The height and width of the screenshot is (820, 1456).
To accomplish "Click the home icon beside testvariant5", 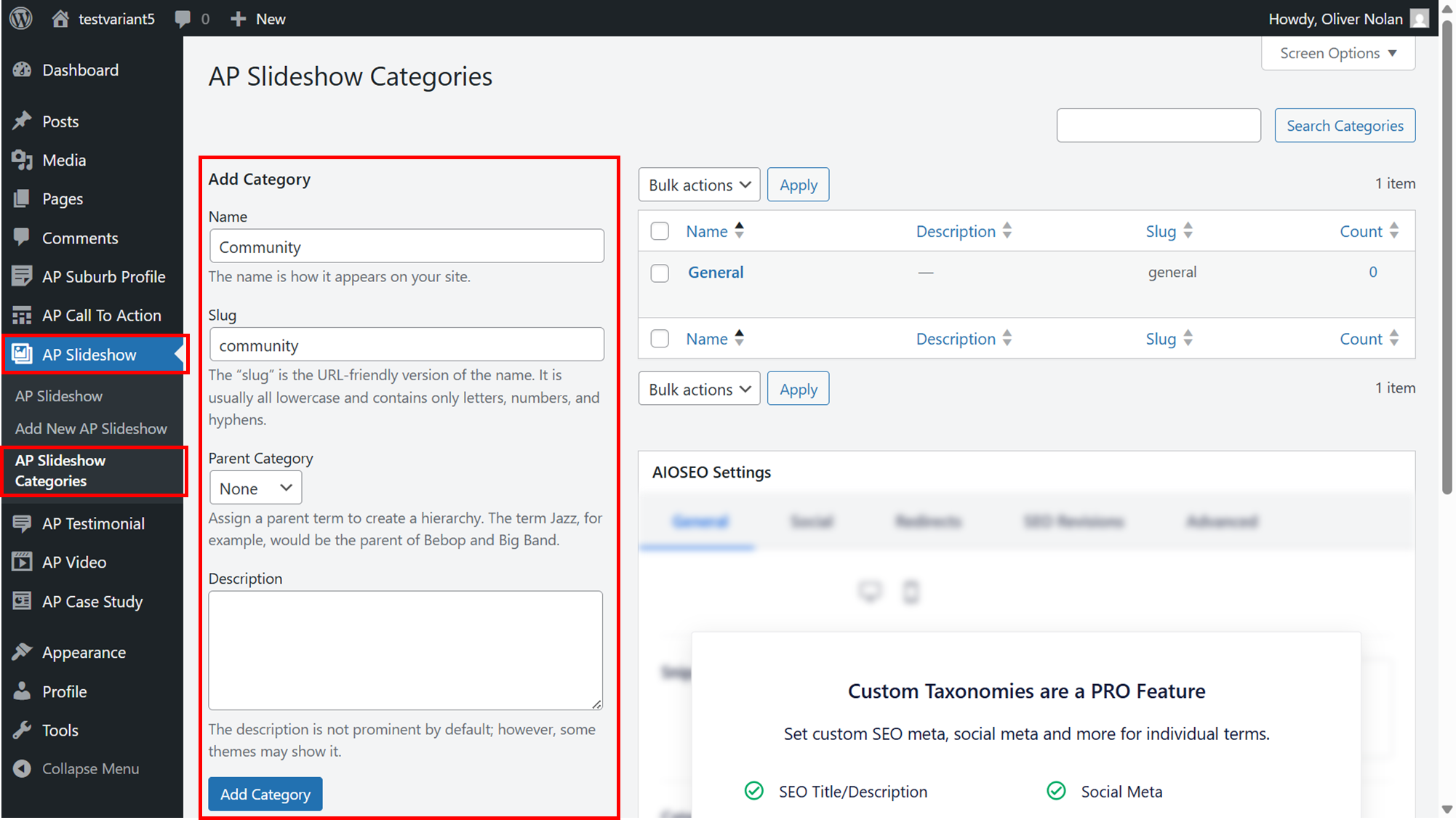I will coord(60,18).
